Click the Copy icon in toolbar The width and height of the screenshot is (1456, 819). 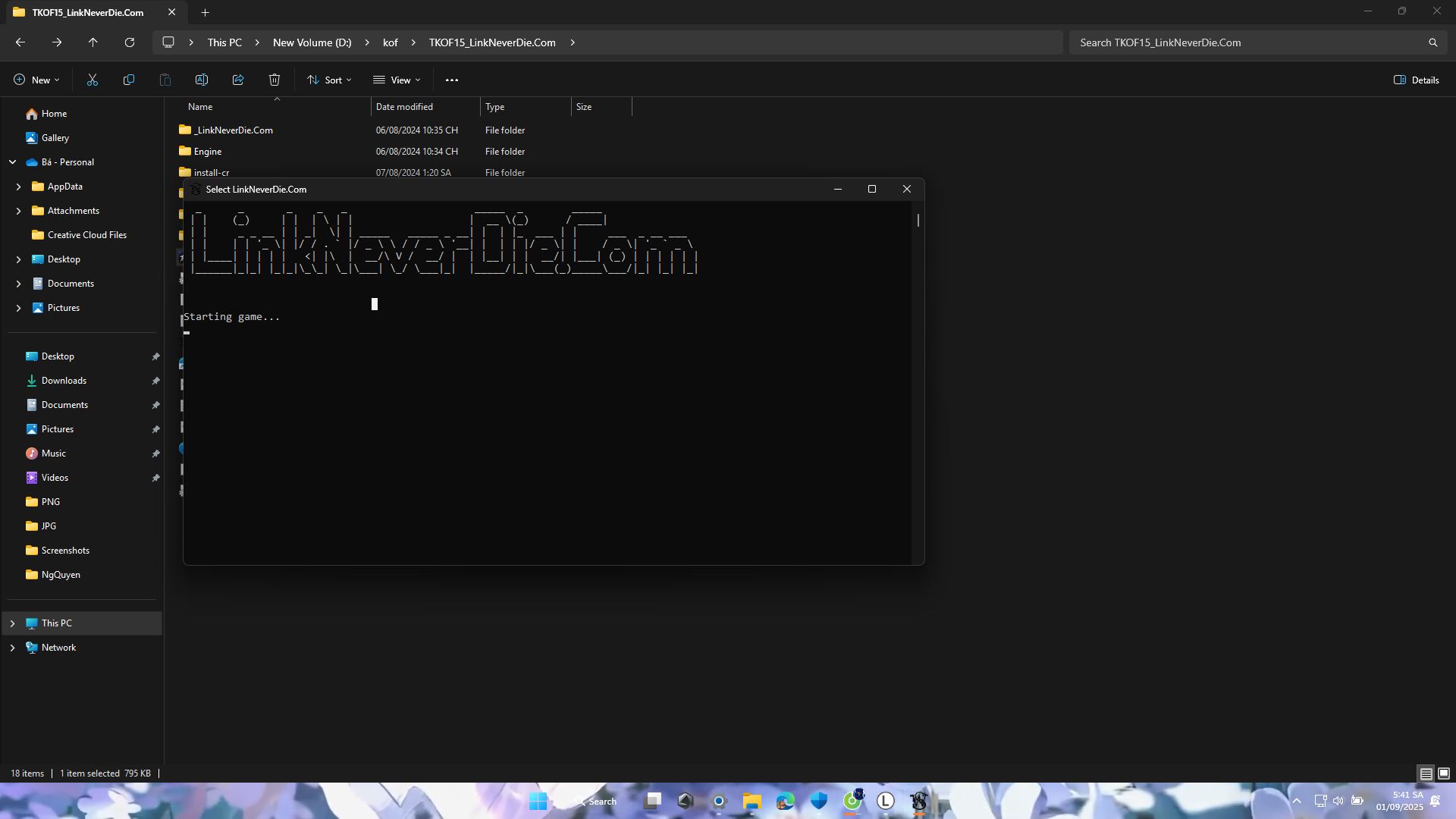pos(129,80)
